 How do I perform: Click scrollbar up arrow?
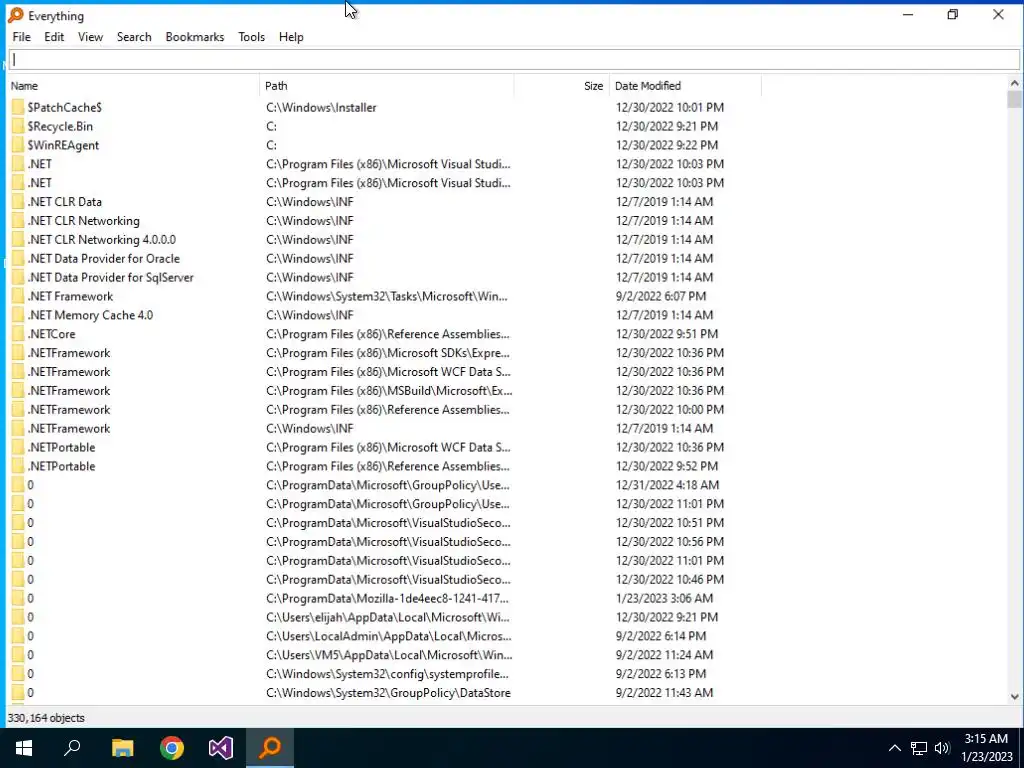1014,84
